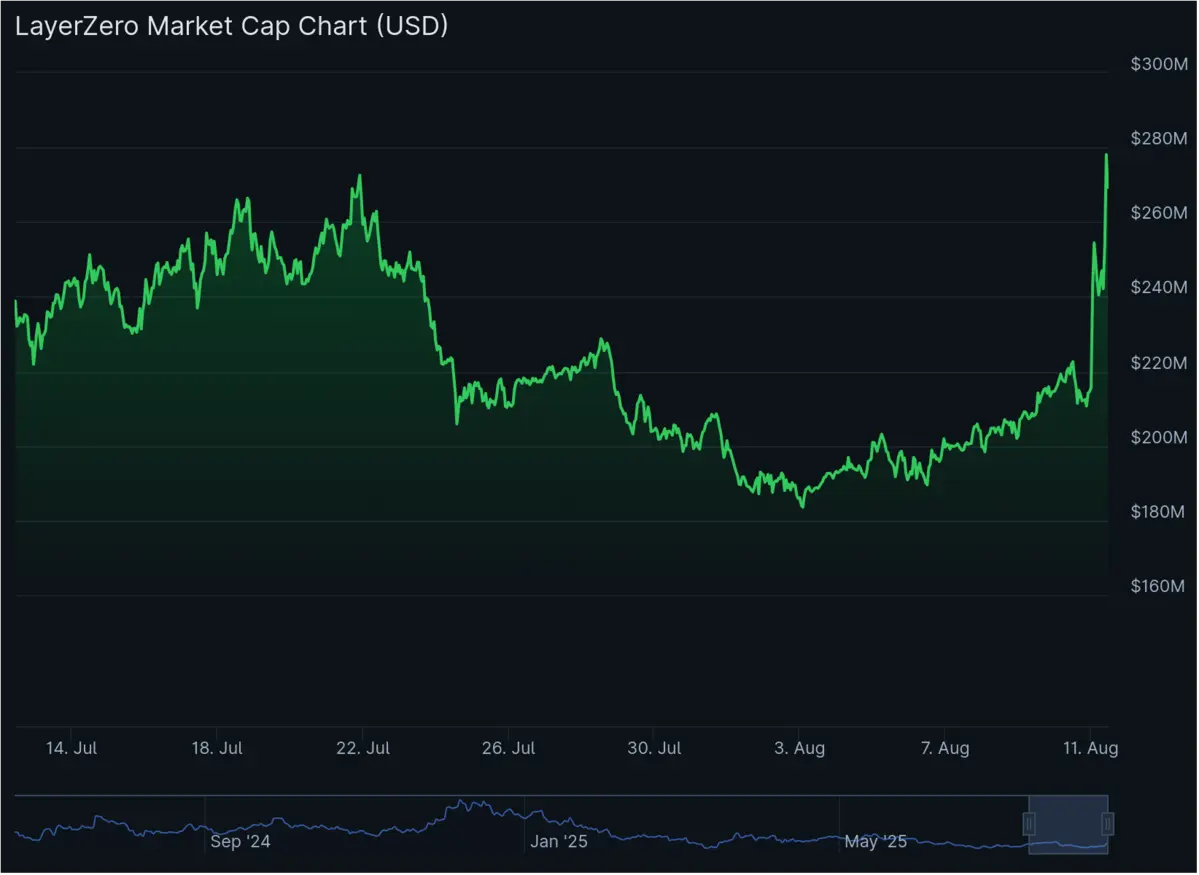Click the 7. Aug axis label
The width and height of the screenshot is (1199, 875).
(944, 747)
